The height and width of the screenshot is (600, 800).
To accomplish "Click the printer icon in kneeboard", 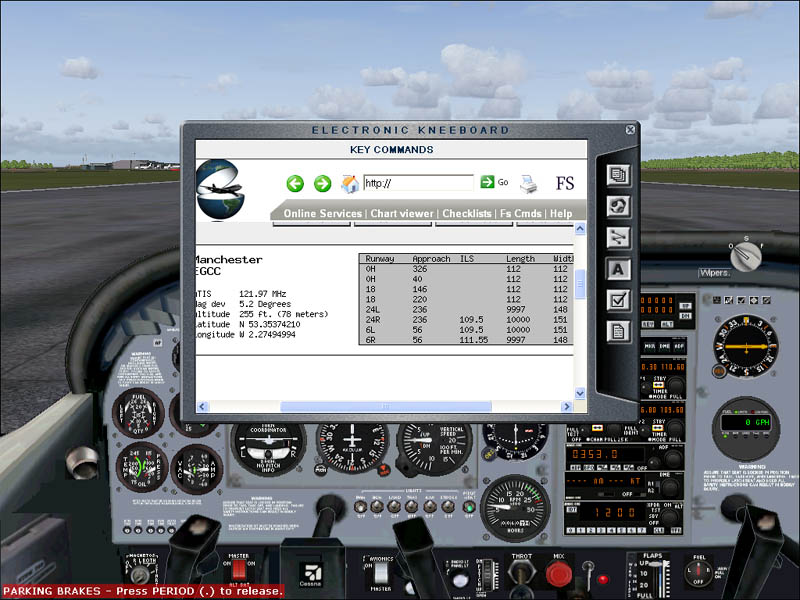I will (529, 184).
